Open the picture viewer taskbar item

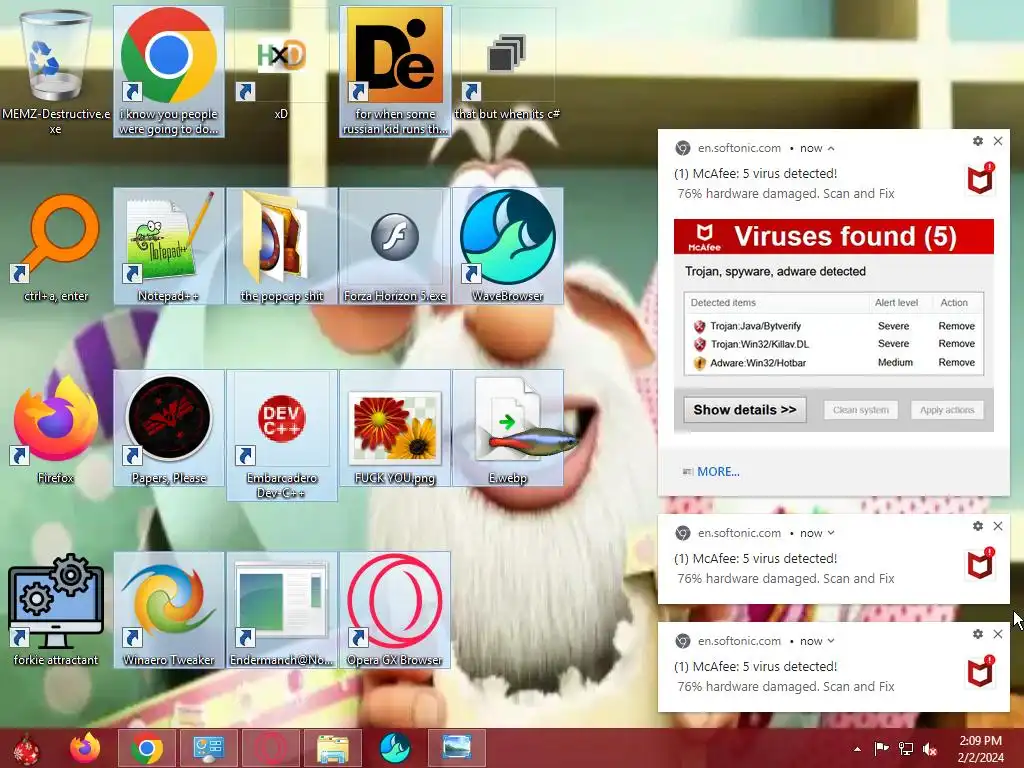coord(456,748)
